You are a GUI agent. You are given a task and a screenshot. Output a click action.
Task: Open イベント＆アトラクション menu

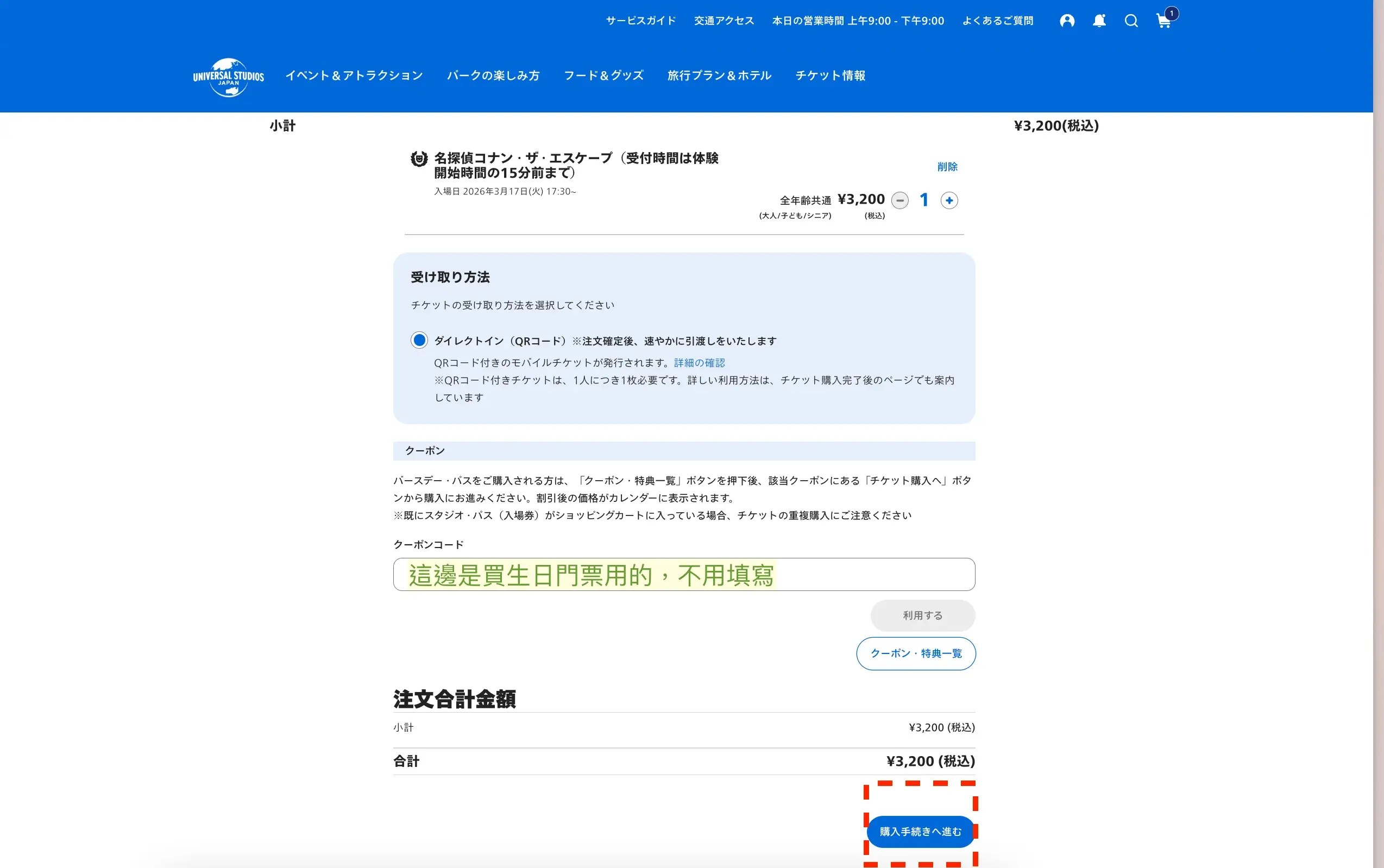pyautogui.click(x=354, y=76)
